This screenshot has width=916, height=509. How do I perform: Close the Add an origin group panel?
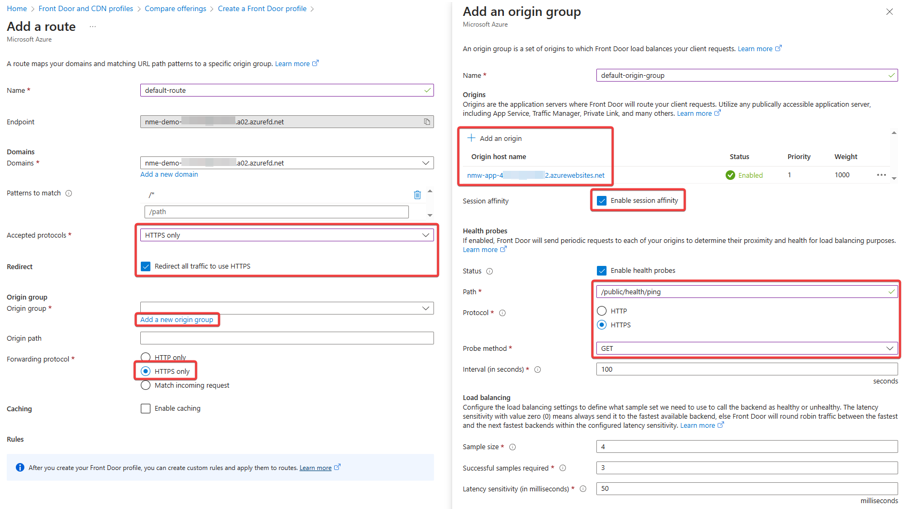tap(889, 12)
